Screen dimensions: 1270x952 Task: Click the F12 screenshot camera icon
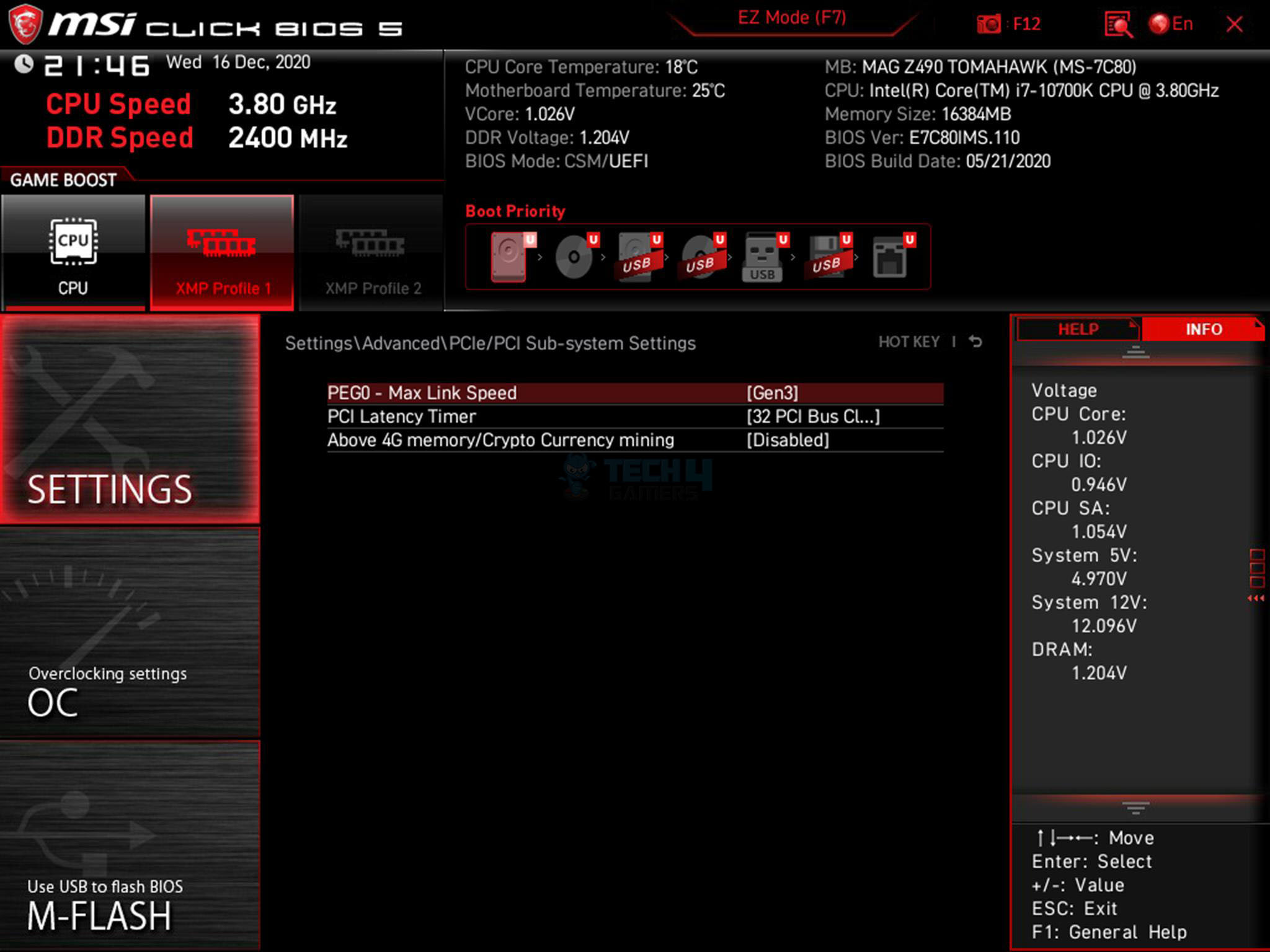point(988,24)
